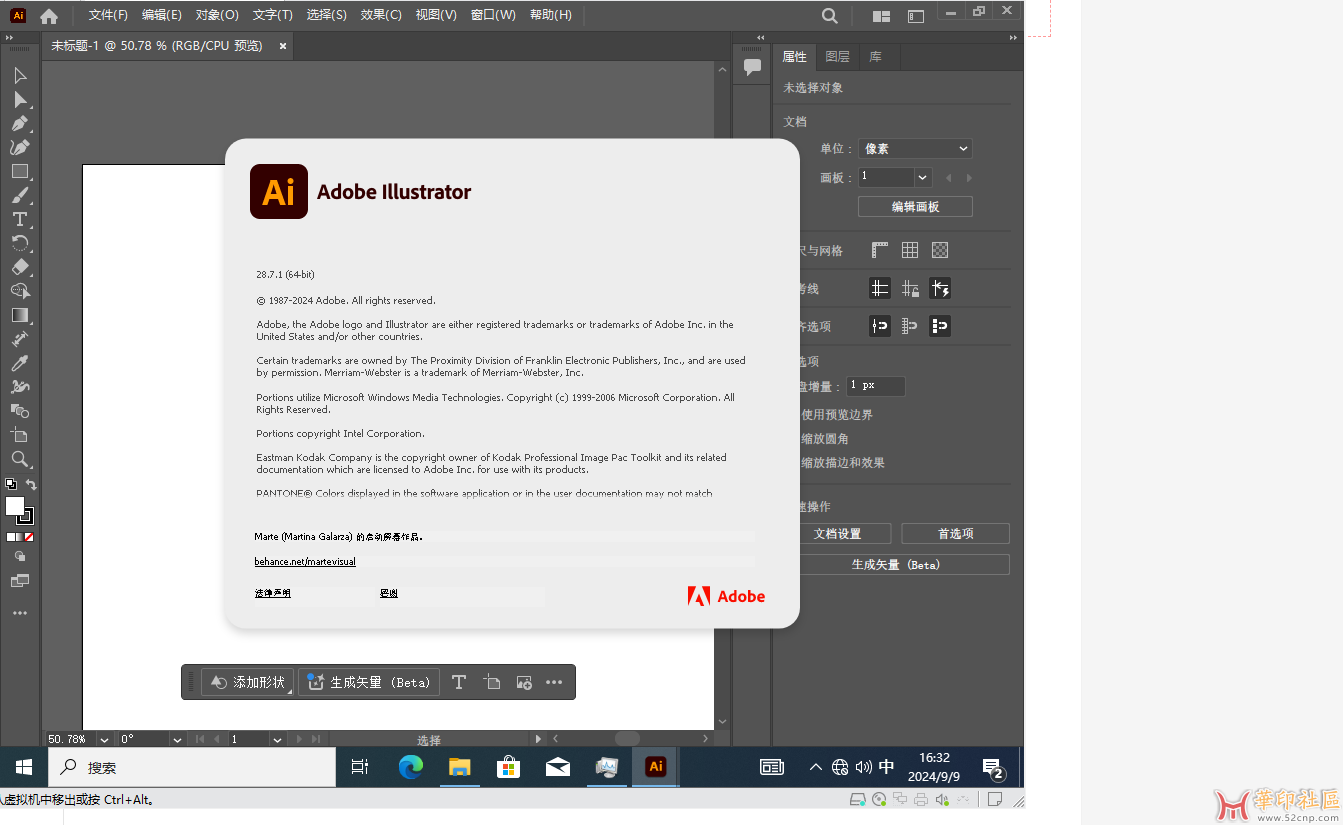Select the Gradient tool
The width and height of the screenshot is (1343, 825).
tap(20, 315)
